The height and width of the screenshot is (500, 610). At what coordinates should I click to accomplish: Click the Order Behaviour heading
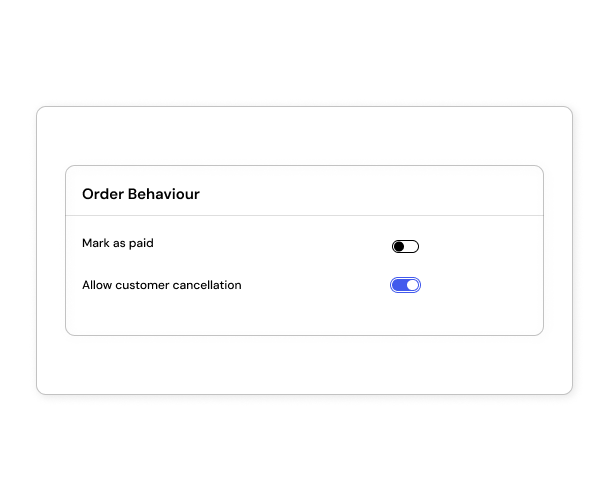click(x=141, y=194)
